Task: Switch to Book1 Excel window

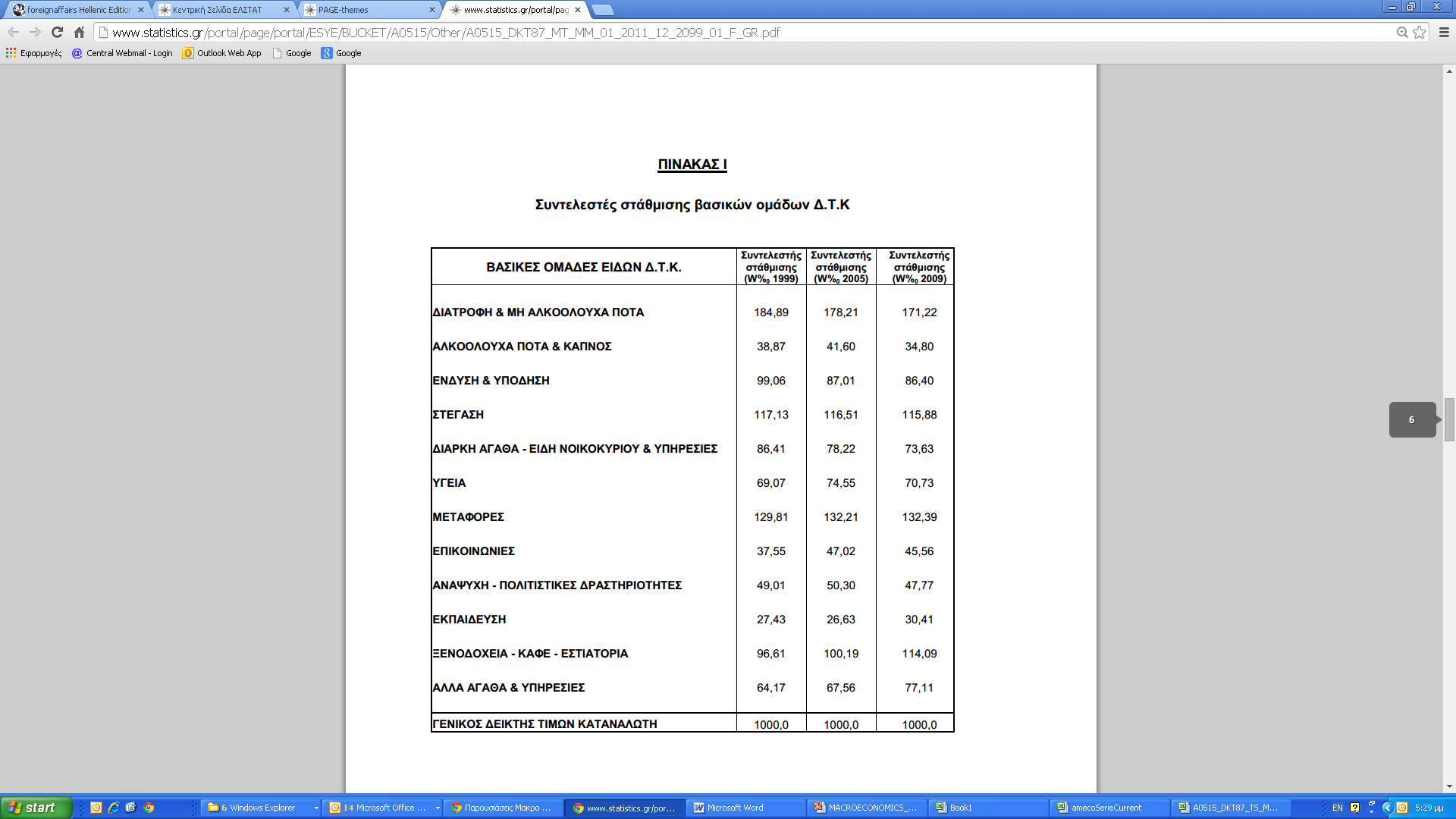Action: [990, 808]
